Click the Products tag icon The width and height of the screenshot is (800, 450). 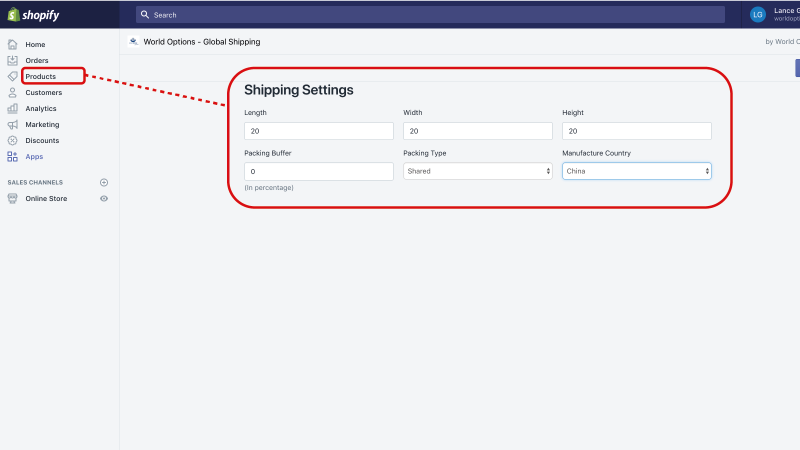click(12, 76)
